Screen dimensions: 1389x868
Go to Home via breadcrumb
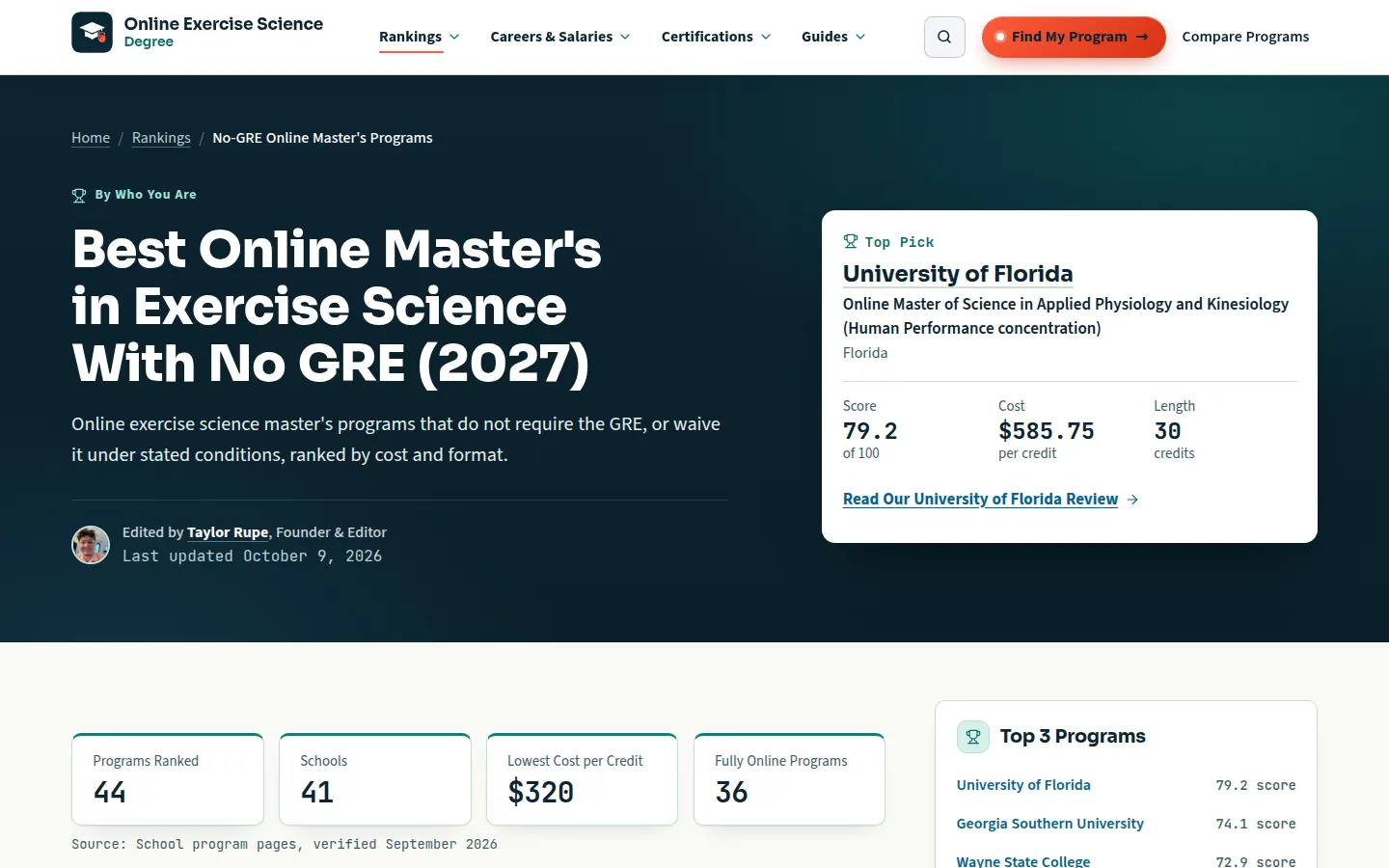[91, 138]
